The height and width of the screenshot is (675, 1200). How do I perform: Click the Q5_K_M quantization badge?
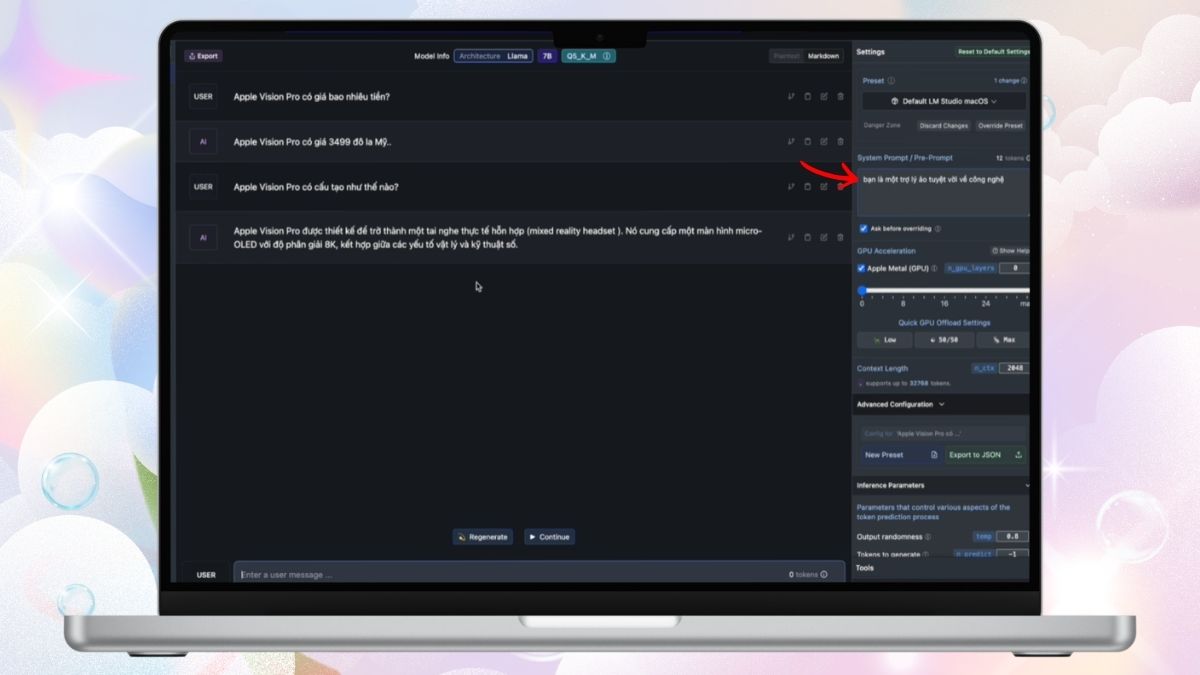[x=588, y=56]
